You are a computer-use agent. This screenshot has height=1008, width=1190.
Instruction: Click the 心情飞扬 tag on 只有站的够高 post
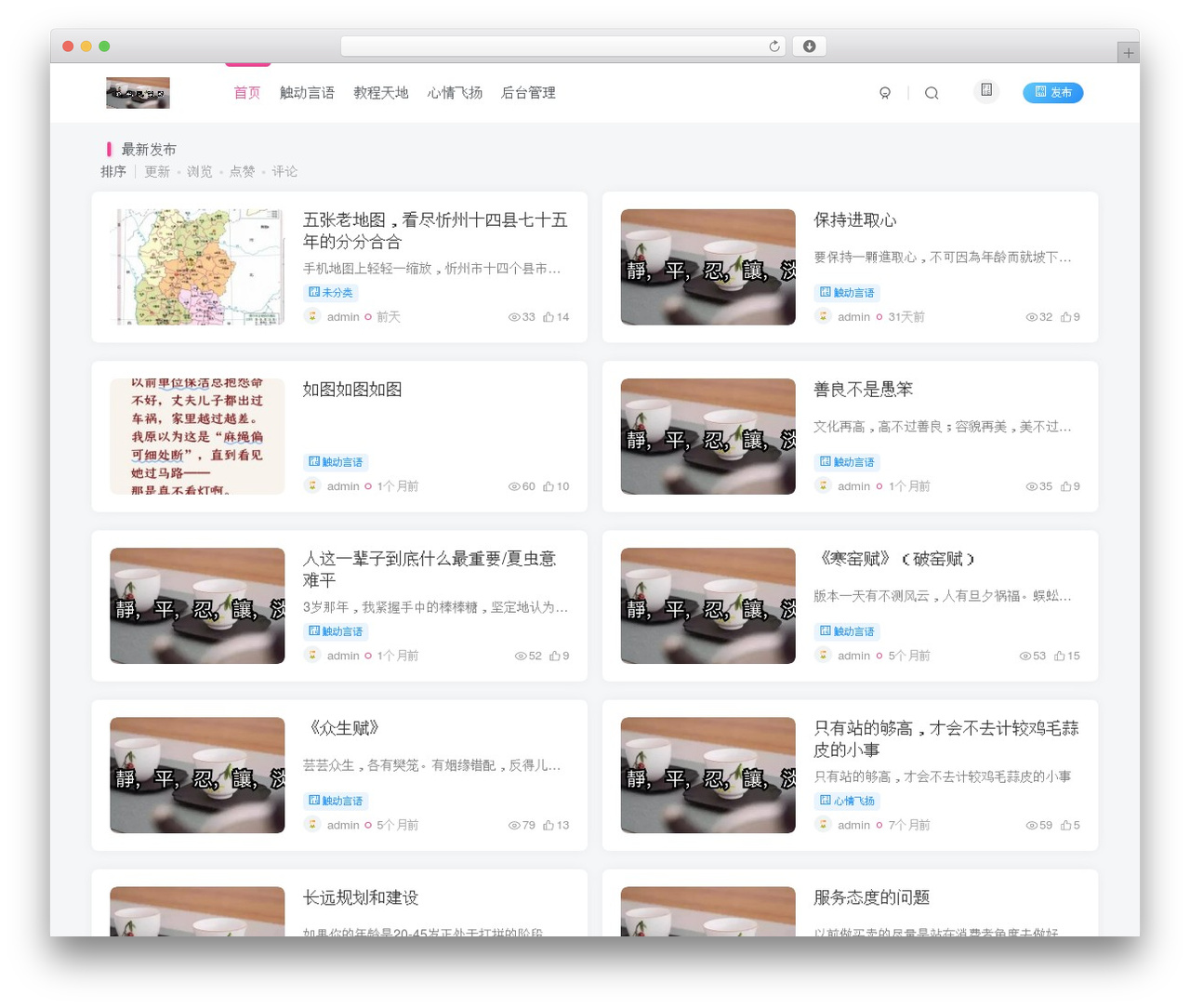[x=847, y=801]
